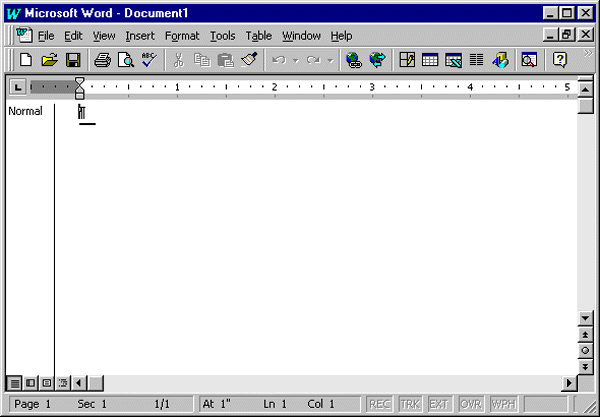Click horizontal scrollbar left arrow
This screenshot has width=600, height=417.
tap(79, 383)
